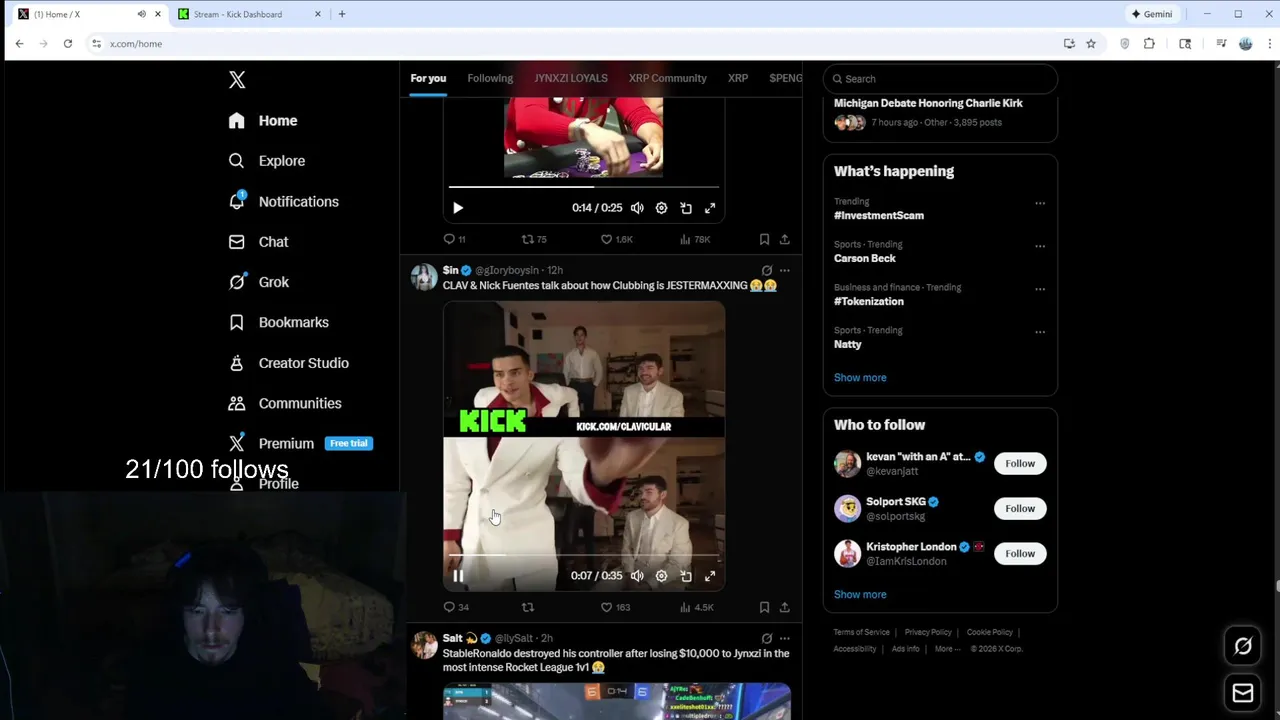Open Sin's profile avatar
The height and width of the screenshot is (720, 1280).
tap(424, 277)
